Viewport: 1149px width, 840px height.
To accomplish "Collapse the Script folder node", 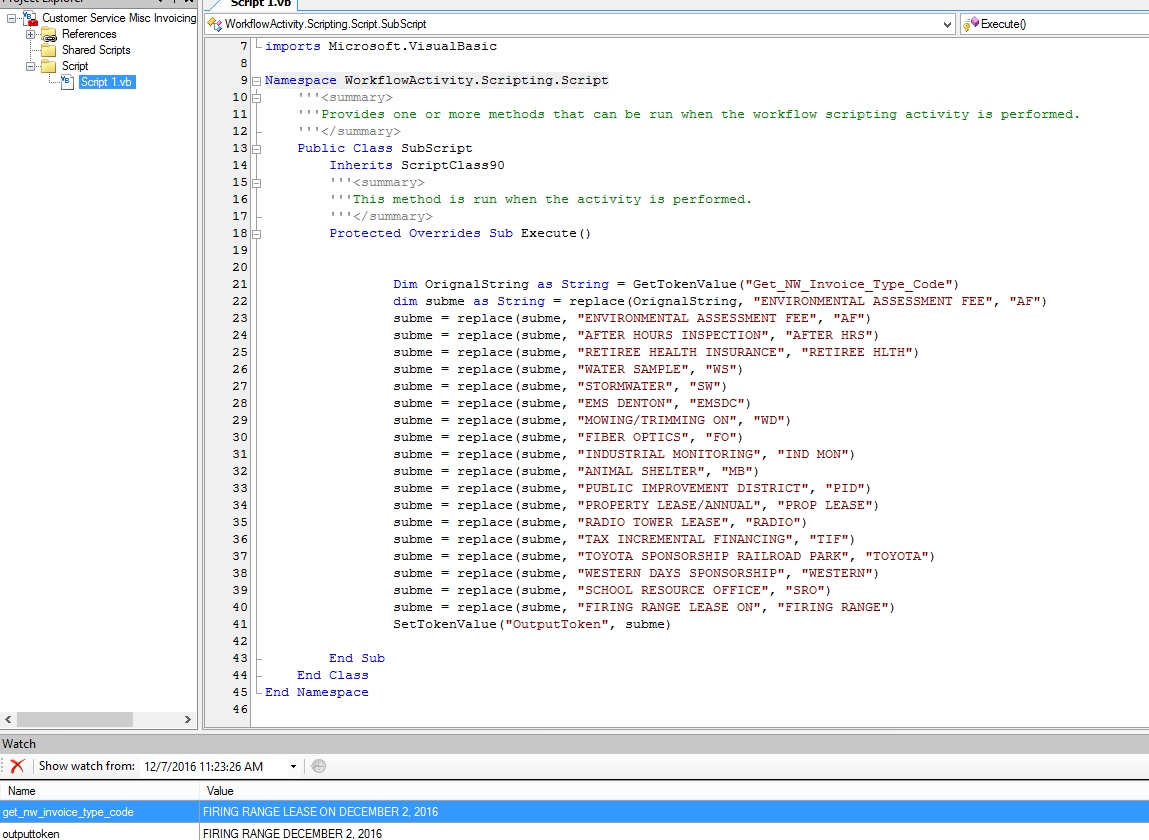I will (30, 66).
